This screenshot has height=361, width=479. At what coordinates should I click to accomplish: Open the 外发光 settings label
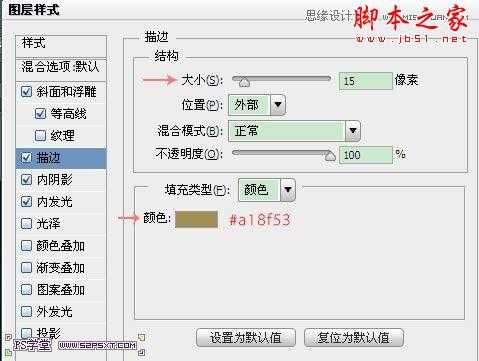point(55,312)
